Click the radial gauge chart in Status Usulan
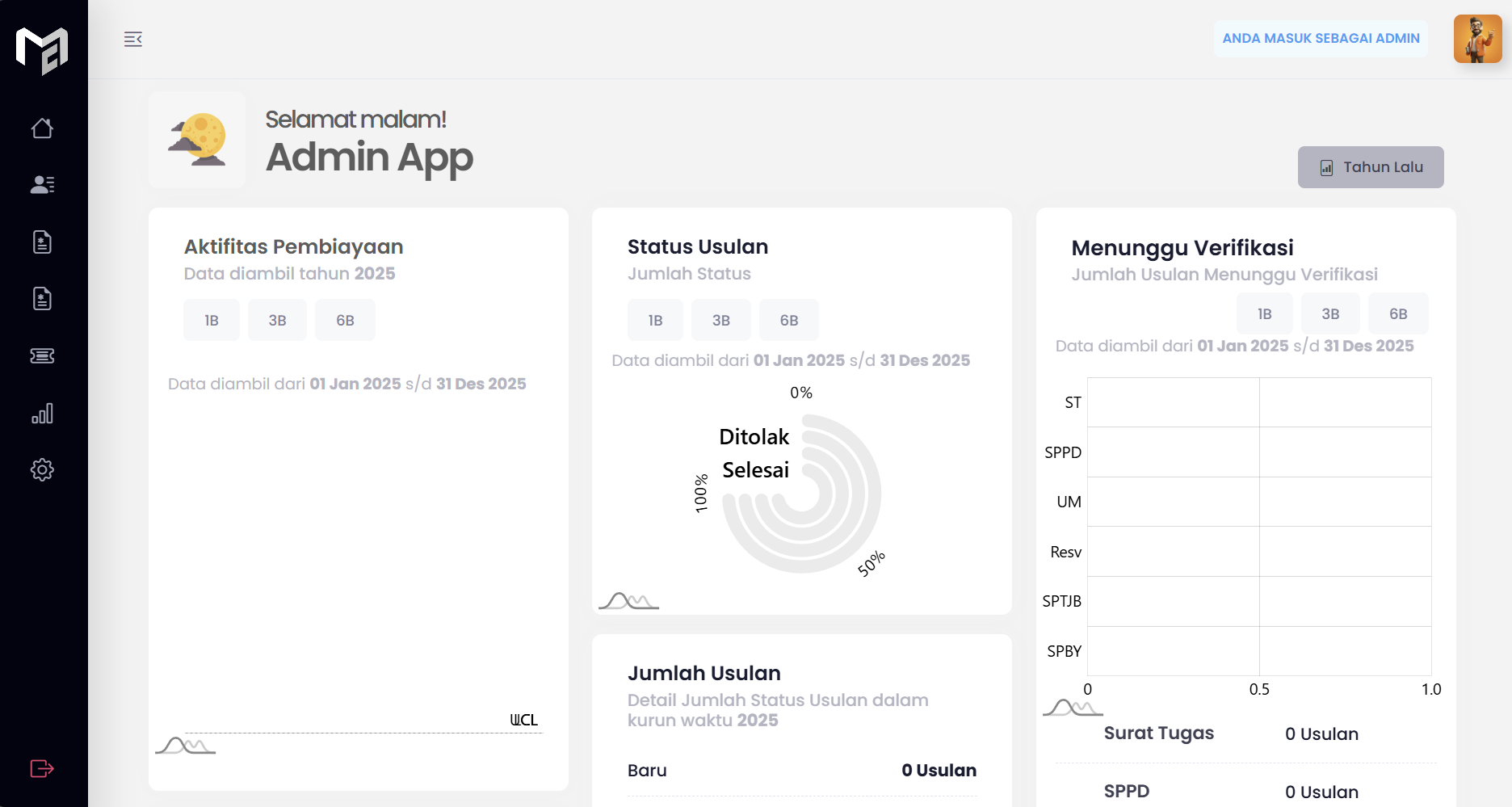The height and width of the screenshot is (807, 1512). pyautogui.click(x=801, y=494)
